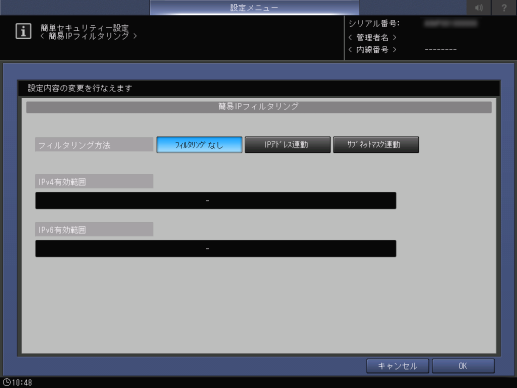The image size is (517, 388).
Task: Select the サブネットマスク連動 filtering option
Action: [x=376, y=145]
